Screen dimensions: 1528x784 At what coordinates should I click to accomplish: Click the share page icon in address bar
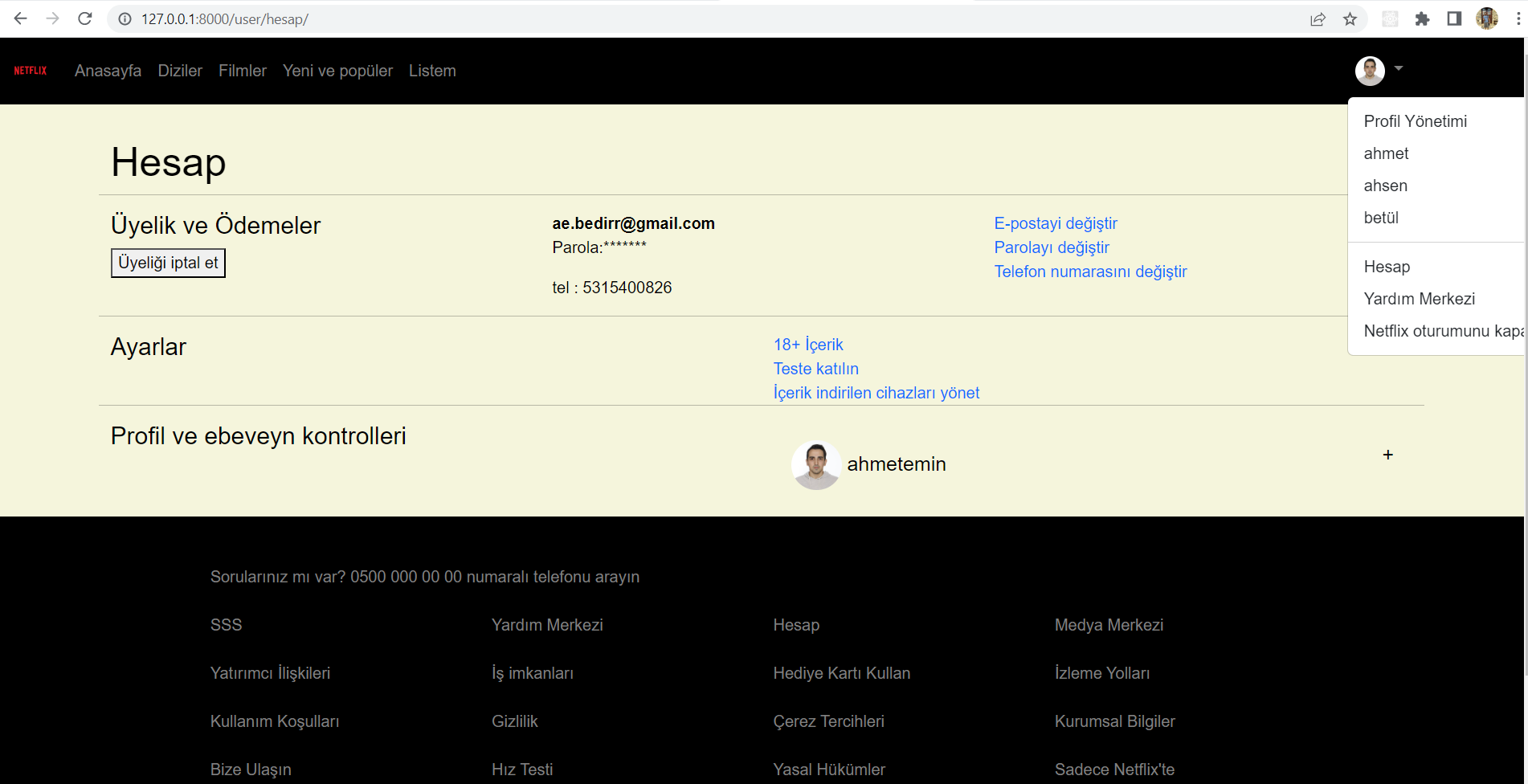pos(1318,19)
